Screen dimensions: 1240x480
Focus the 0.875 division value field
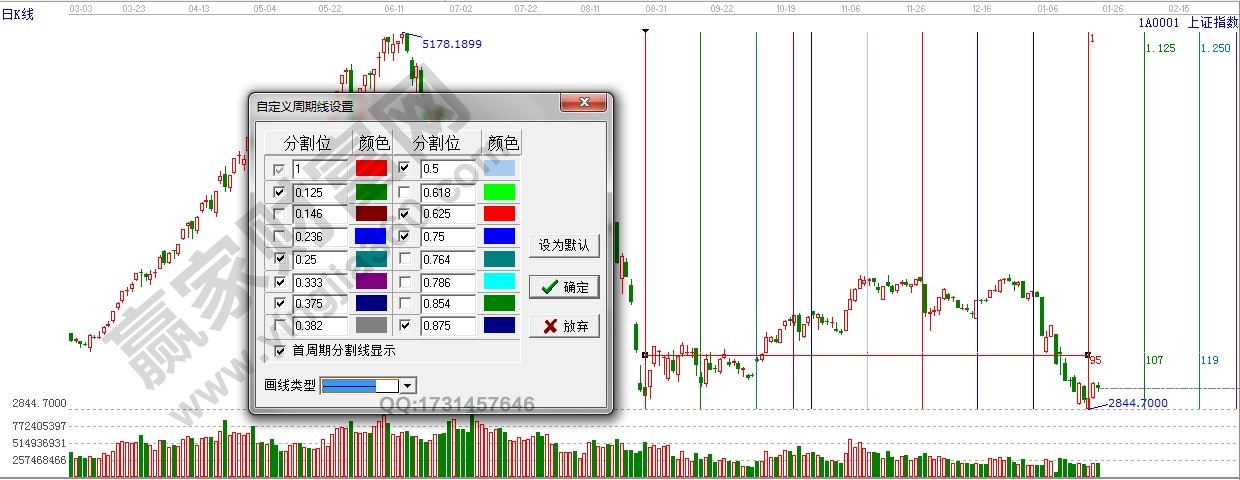click(447, 325)
